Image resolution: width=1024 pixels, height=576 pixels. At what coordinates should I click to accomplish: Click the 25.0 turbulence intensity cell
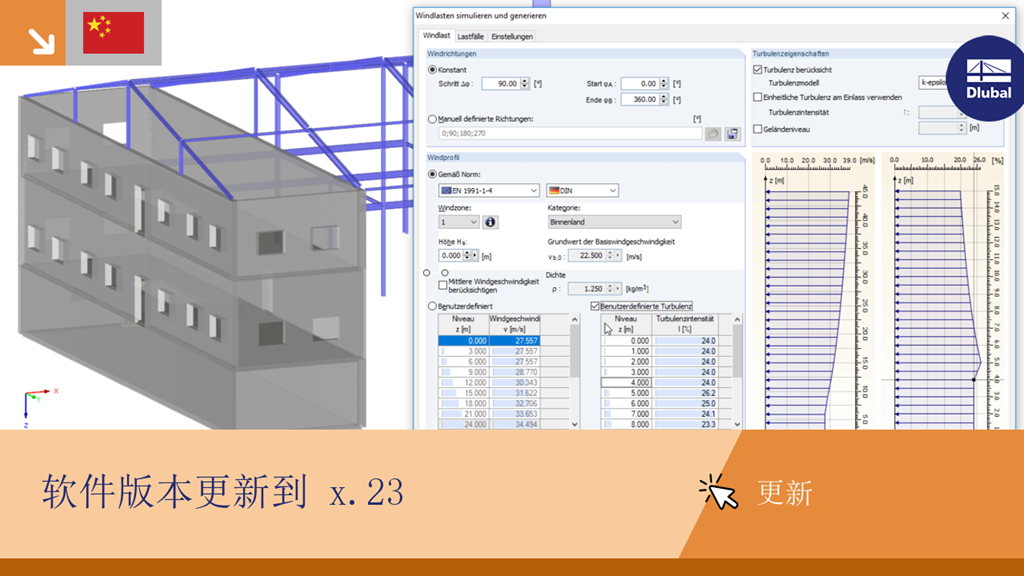coord(685,404)
